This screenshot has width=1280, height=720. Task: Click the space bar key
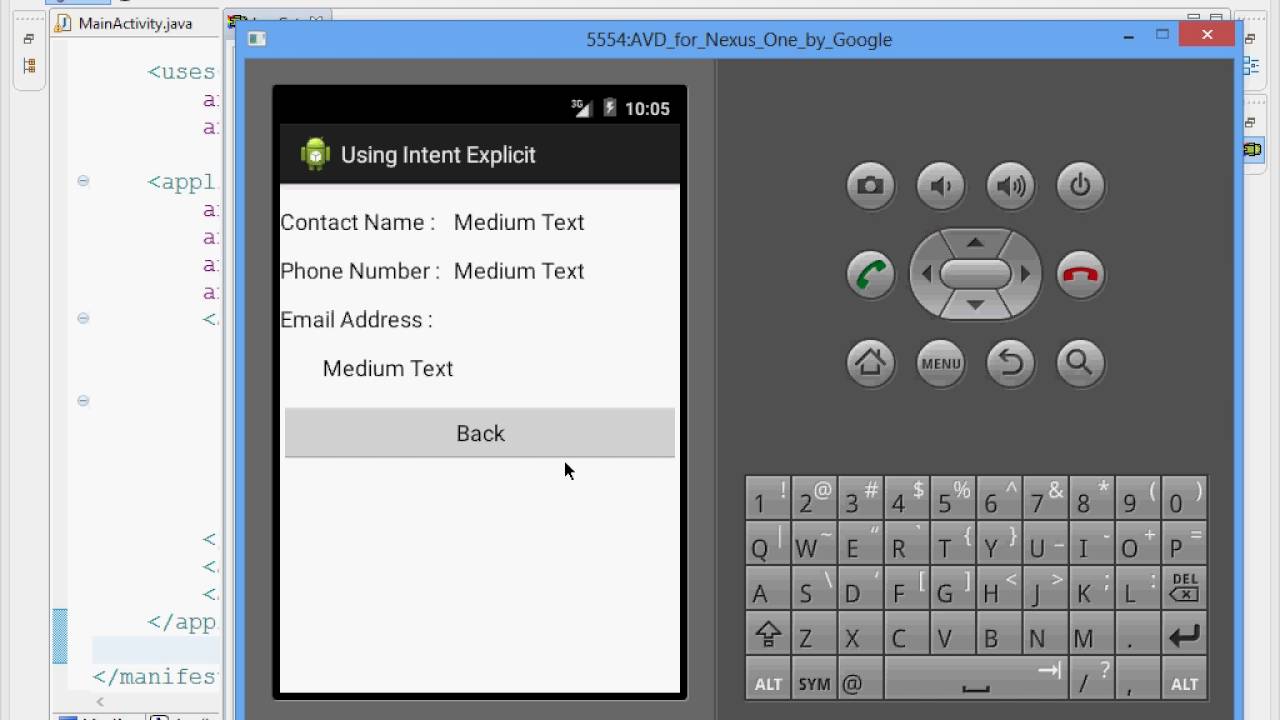[975, 680]
